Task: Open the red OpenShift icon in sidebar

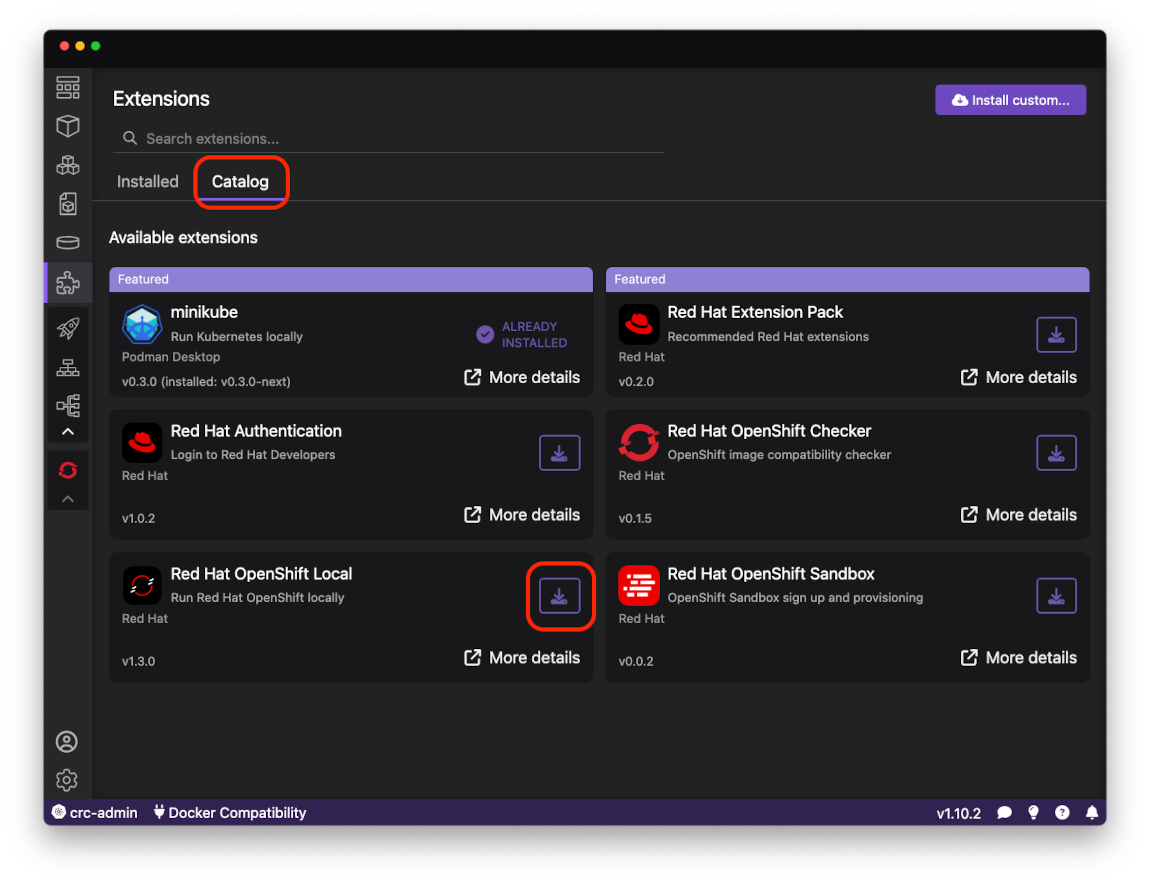Action: [68, 470]
